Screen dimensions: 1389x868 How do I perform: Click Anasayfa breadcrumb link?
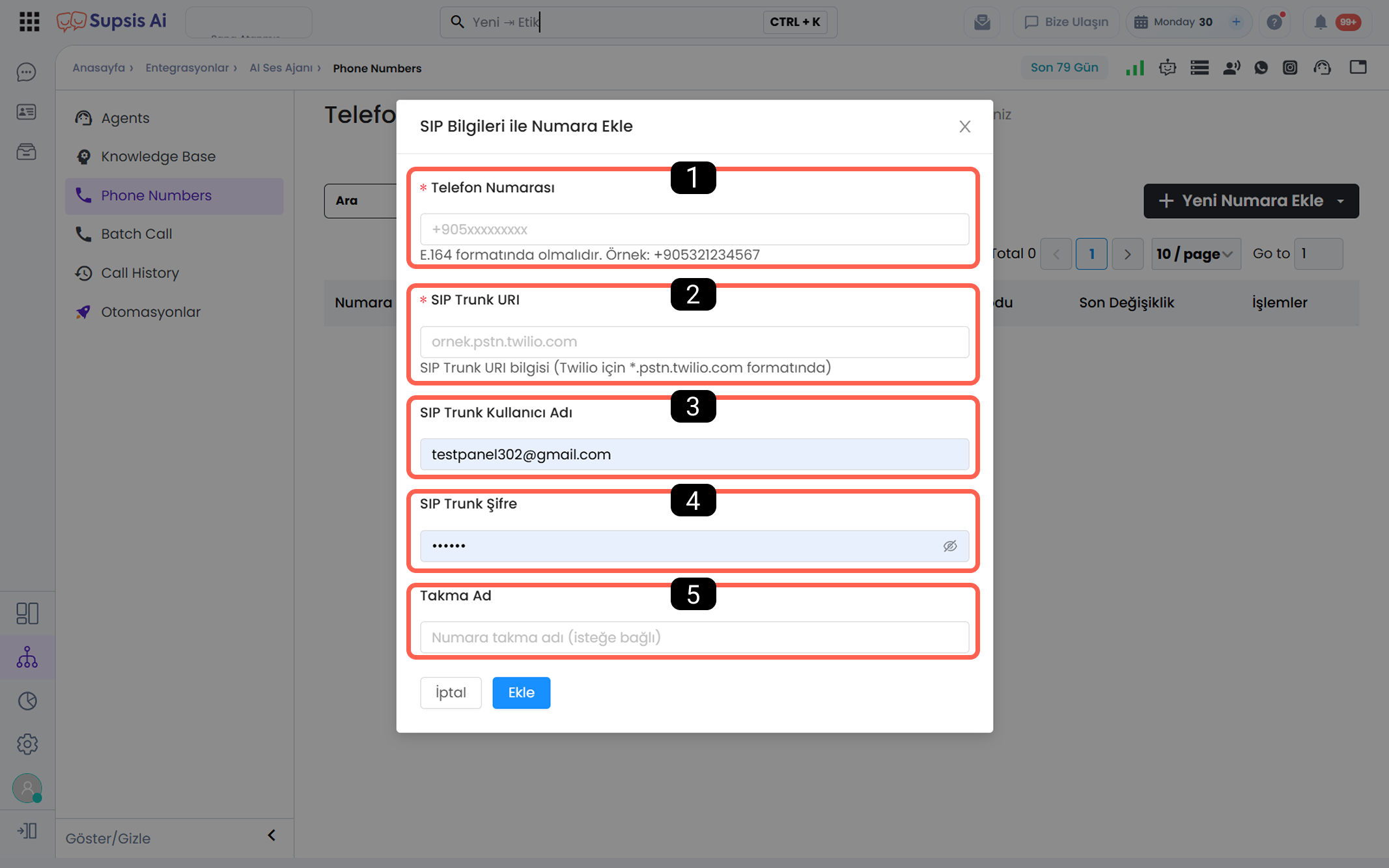(x=98, y=68)
